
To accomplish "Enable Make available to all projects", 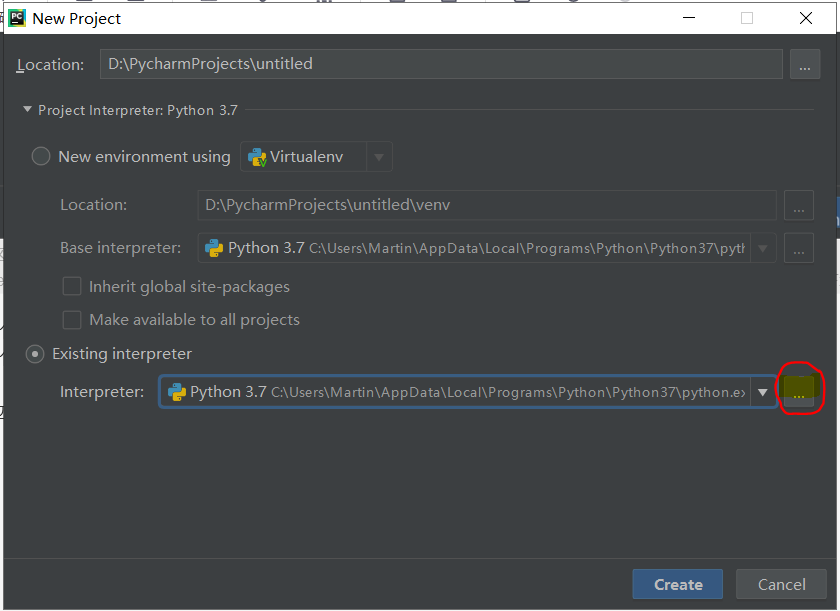I will [x=72, y=320].
